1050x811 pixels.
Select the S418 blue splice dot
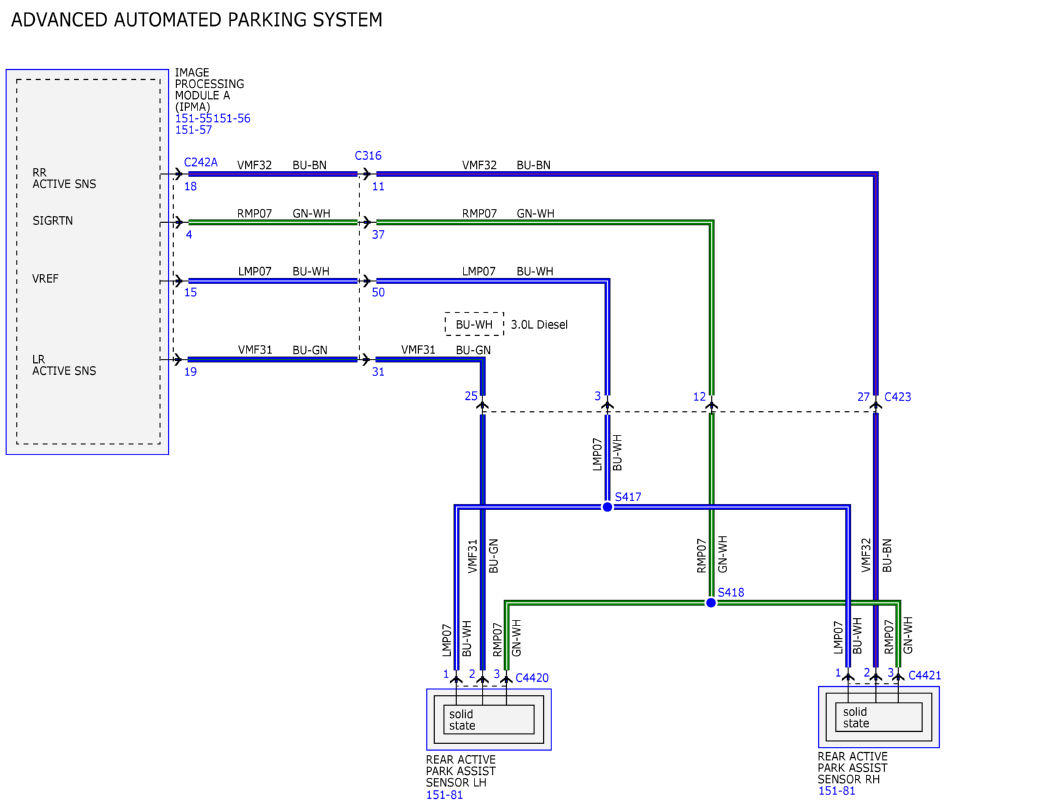tap(711, 603)
